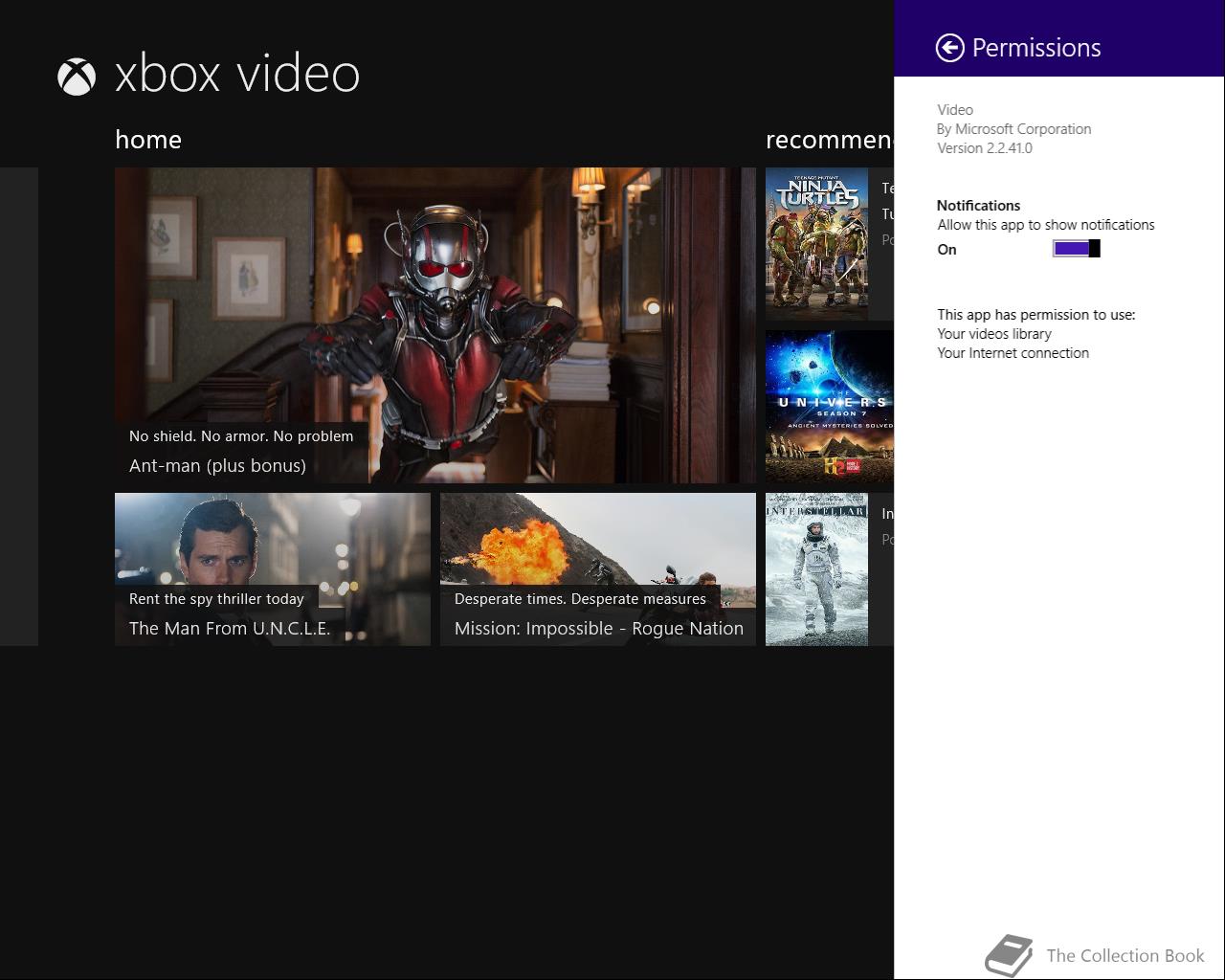Click the back arrow in Permissions panel

(x=949, y=48)
